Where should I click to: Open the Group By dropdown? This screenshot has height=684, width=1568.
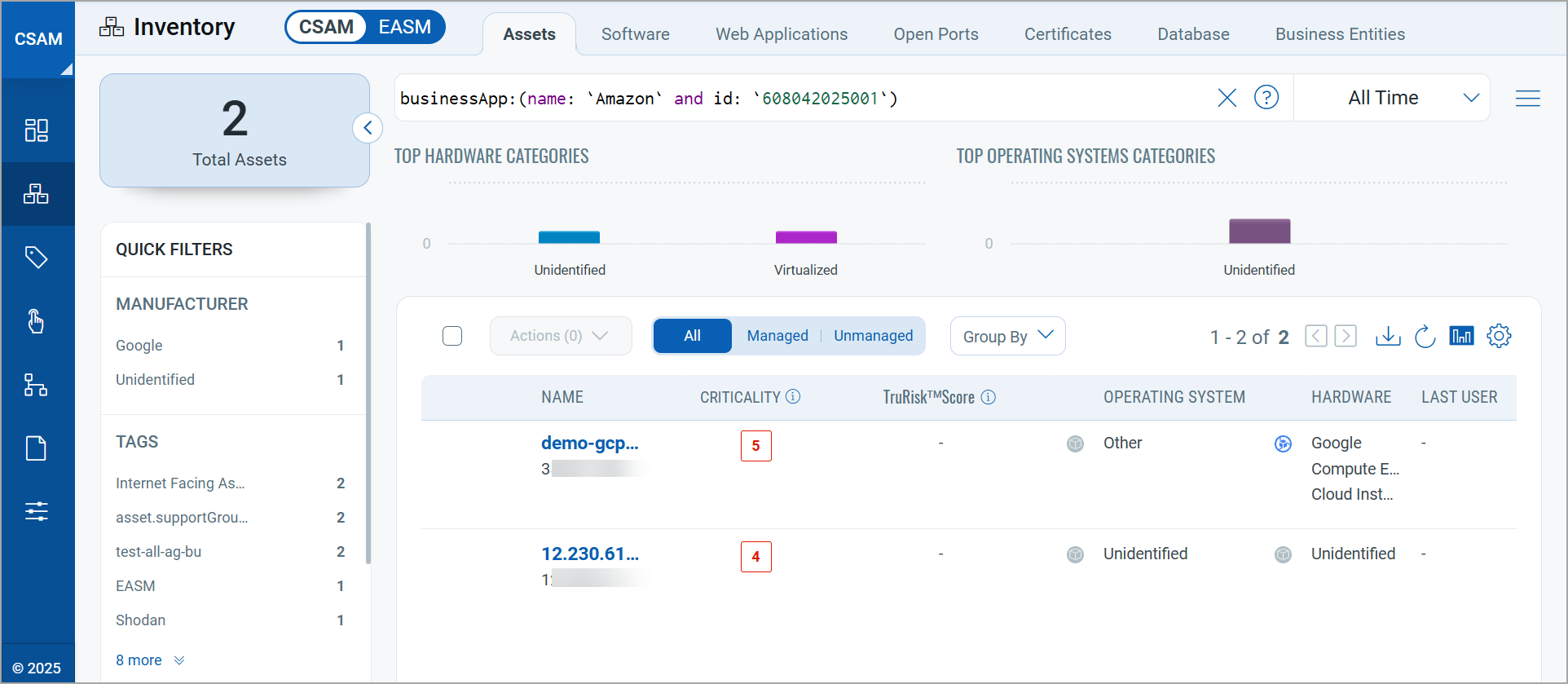1008,336
